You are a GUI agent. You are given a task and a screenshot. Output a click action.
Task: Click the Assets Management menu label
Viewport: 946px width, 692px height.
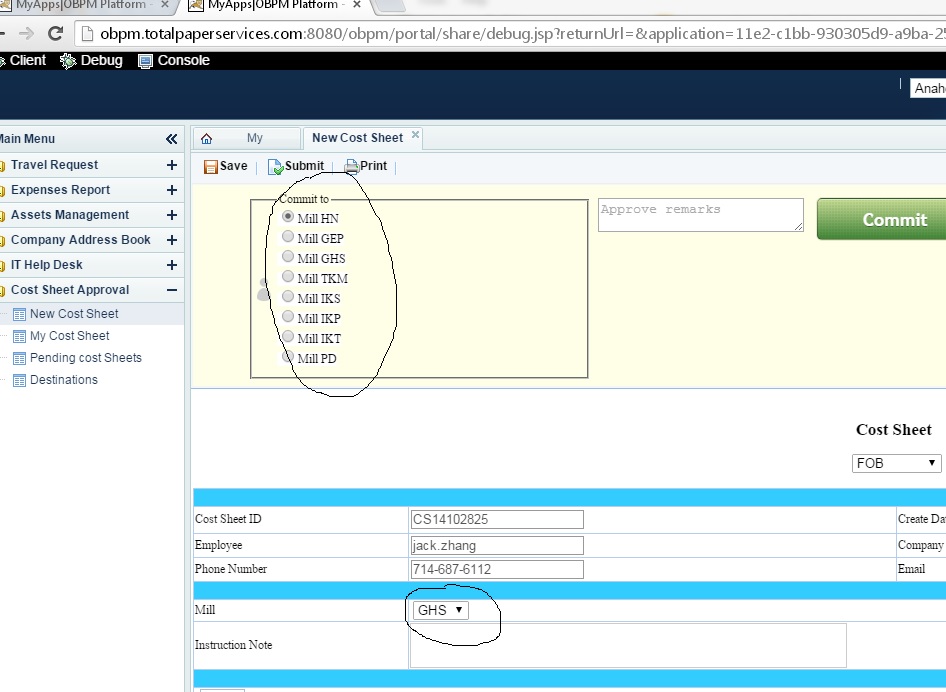(x=70, y=215)
